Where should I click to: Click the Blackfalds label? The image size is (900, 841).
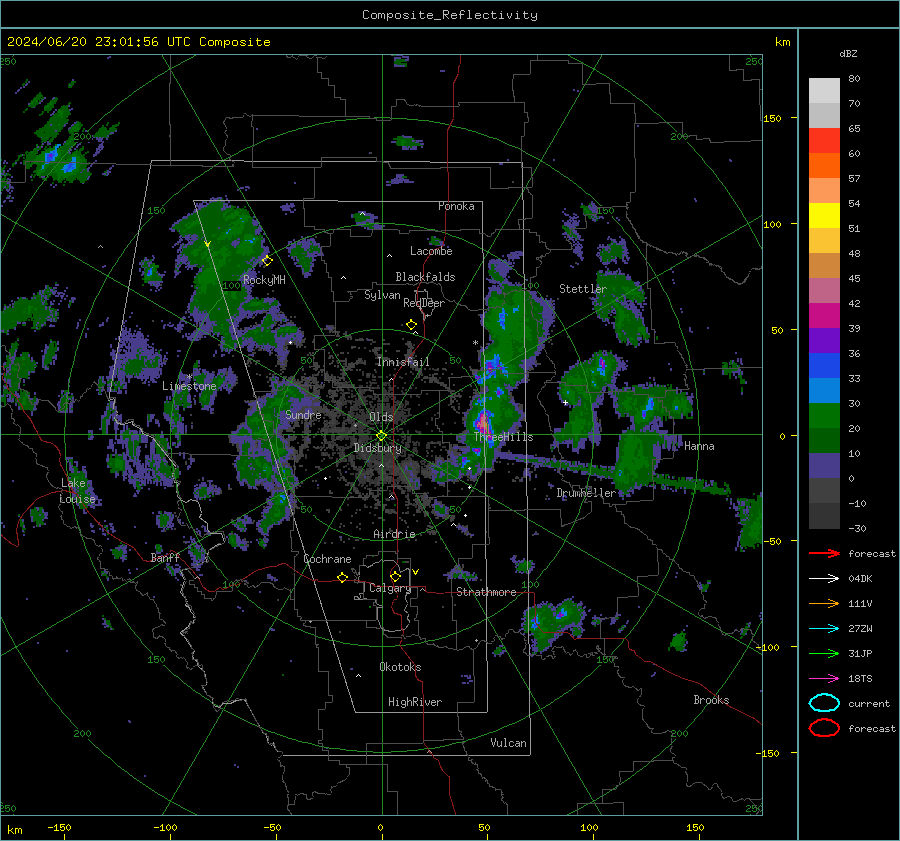point(425,277)
